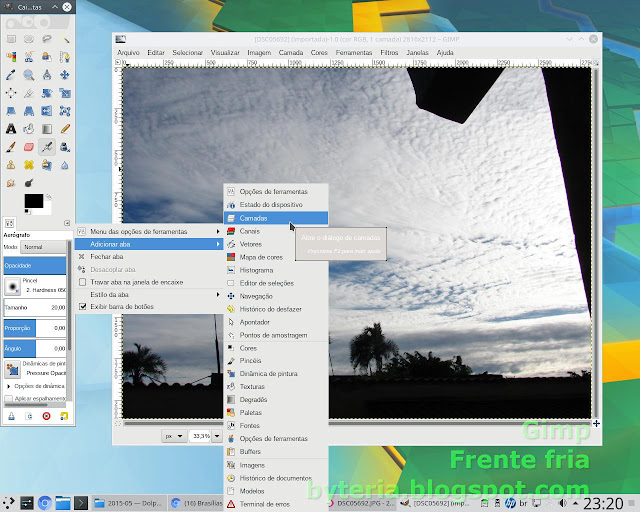Open the Cores menu in menubar
The width and height of the screenshot is (640, 512).
point(319,53)
